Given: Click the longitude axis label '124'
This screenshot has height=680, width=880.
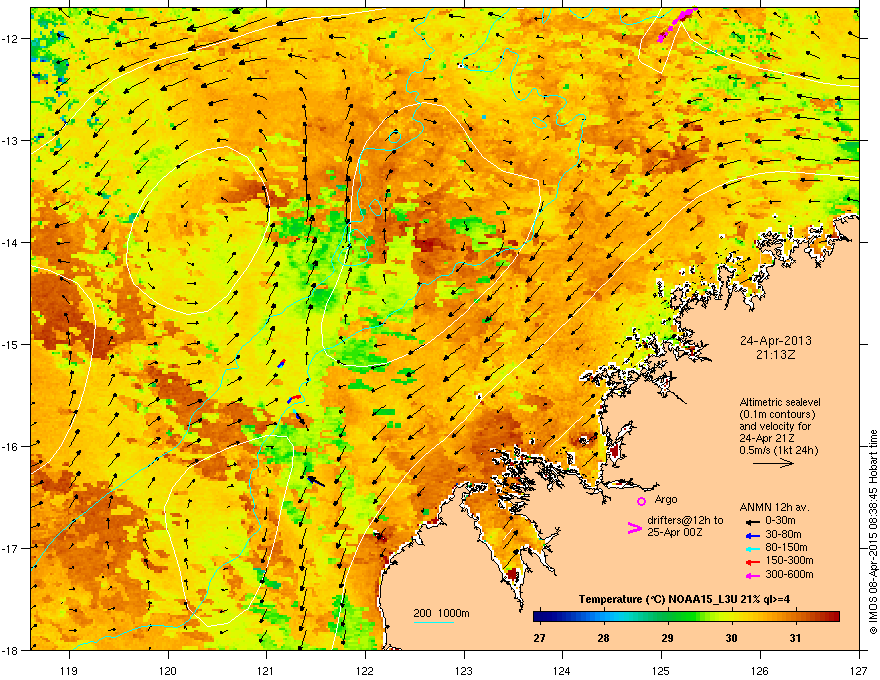Looking at the screenshot, I should (x=562, y=670).
